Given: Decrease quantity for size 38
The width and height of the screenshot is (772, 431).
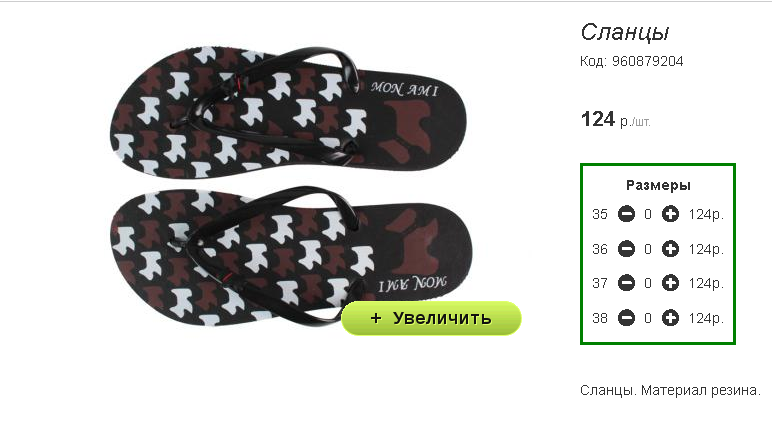Looking at the screenshot, I should [x=626, y=318].
